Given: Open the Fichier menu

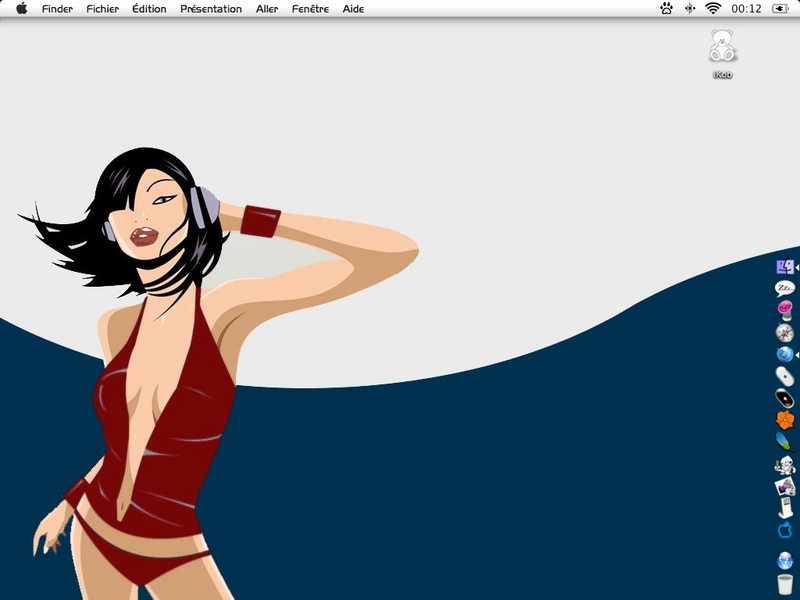Looking at the screenshot, I should pos(103,9).
